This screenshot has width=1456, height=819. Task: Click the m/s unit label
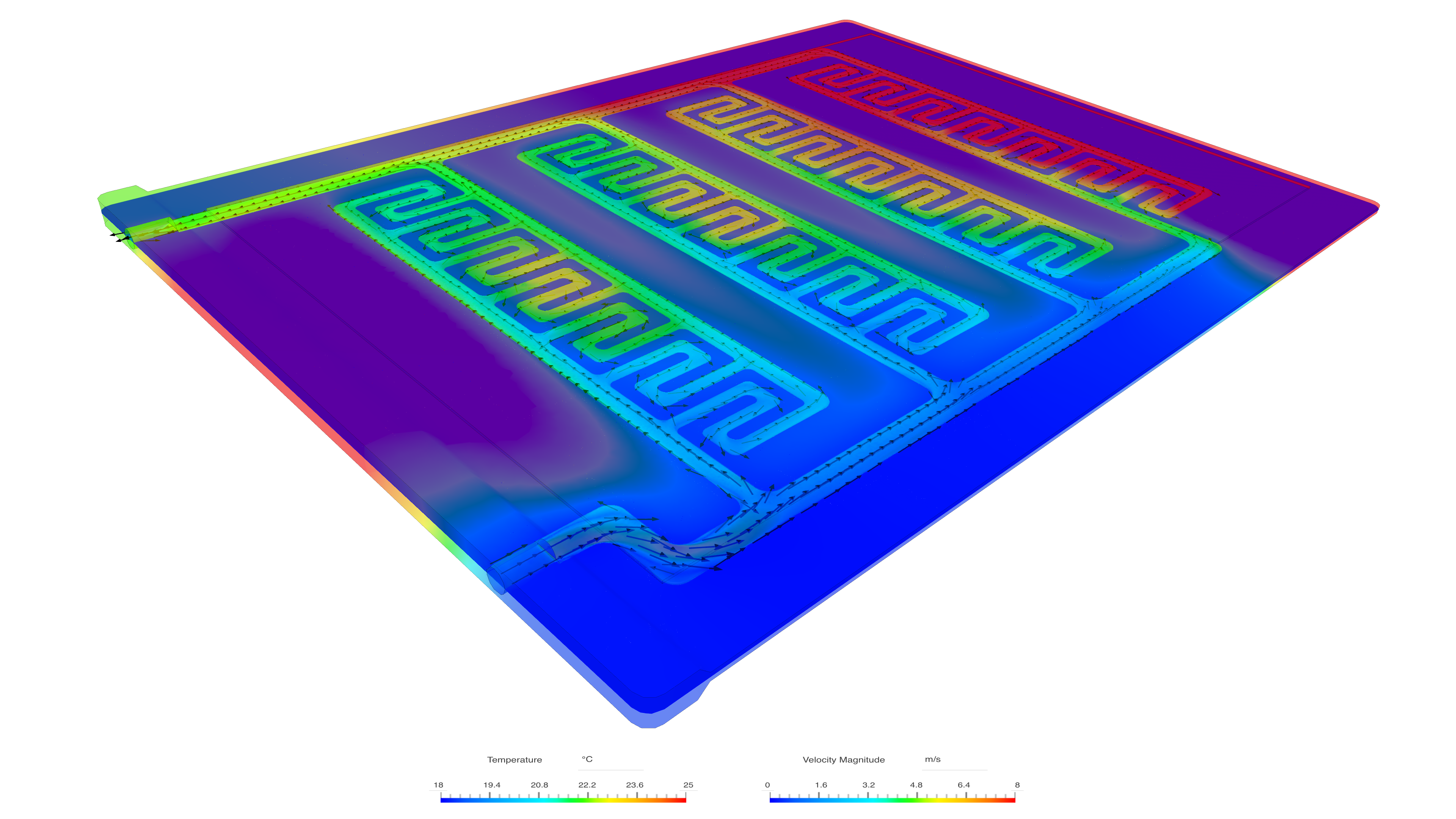[933, 759]
